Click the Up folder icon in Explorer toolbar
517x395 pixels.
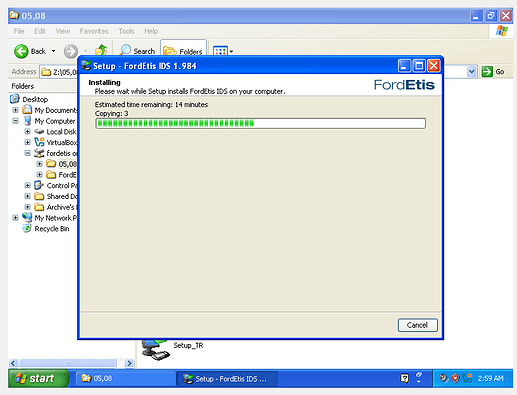[101, 51]
